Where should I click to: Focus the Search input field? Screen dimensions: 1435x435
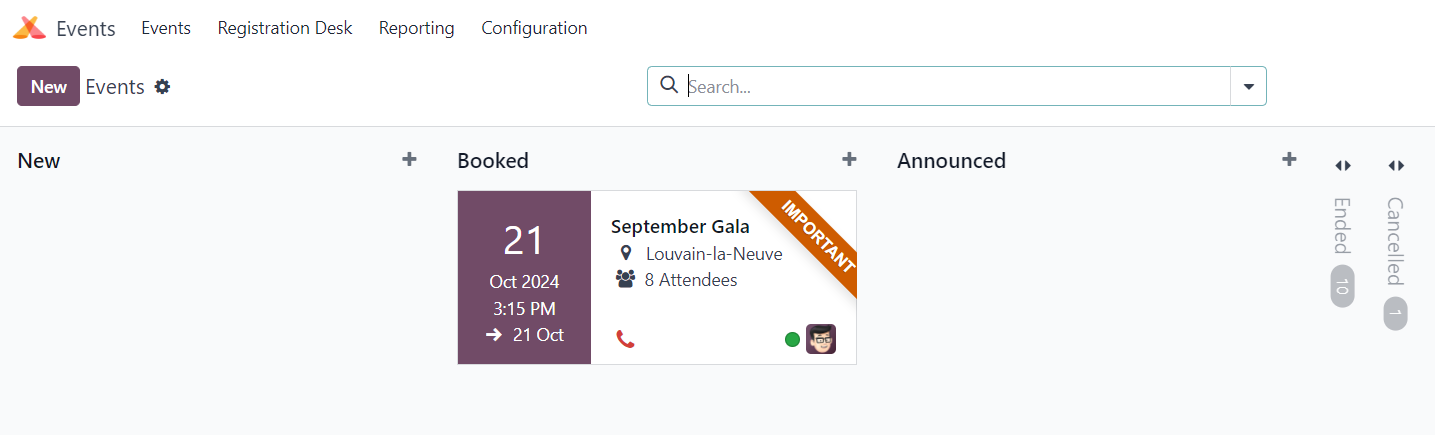pyautogui.click(x=950, y=87)
